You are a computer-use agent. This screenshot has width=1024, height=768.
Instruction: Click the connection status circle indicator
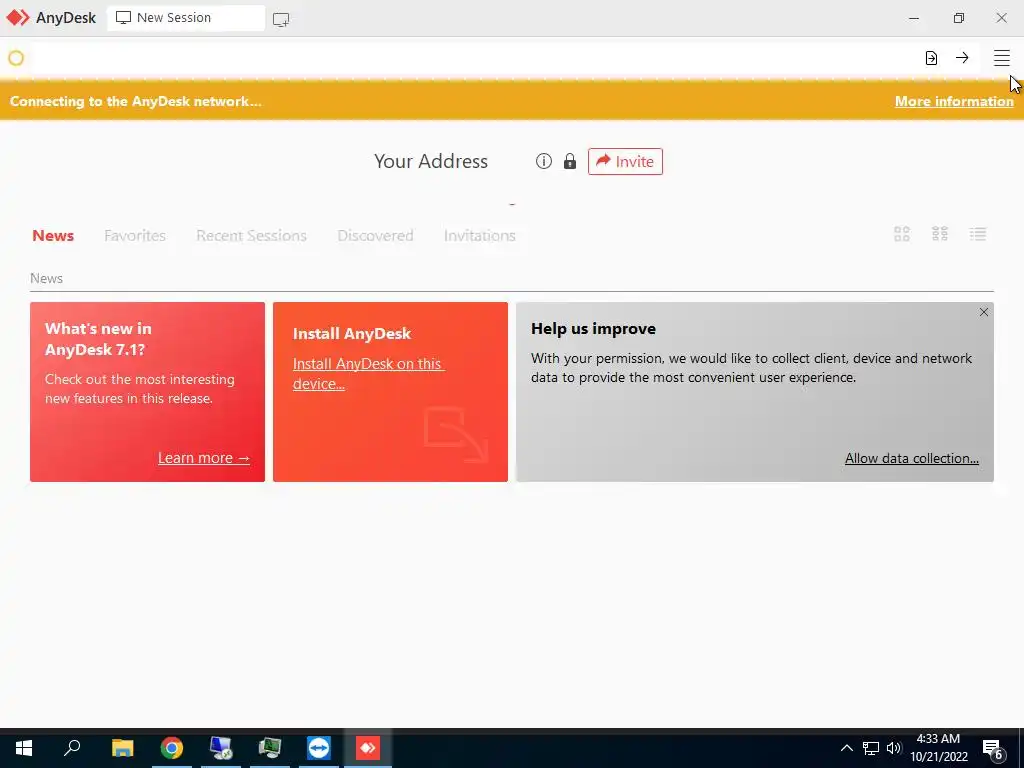point(16,58)
